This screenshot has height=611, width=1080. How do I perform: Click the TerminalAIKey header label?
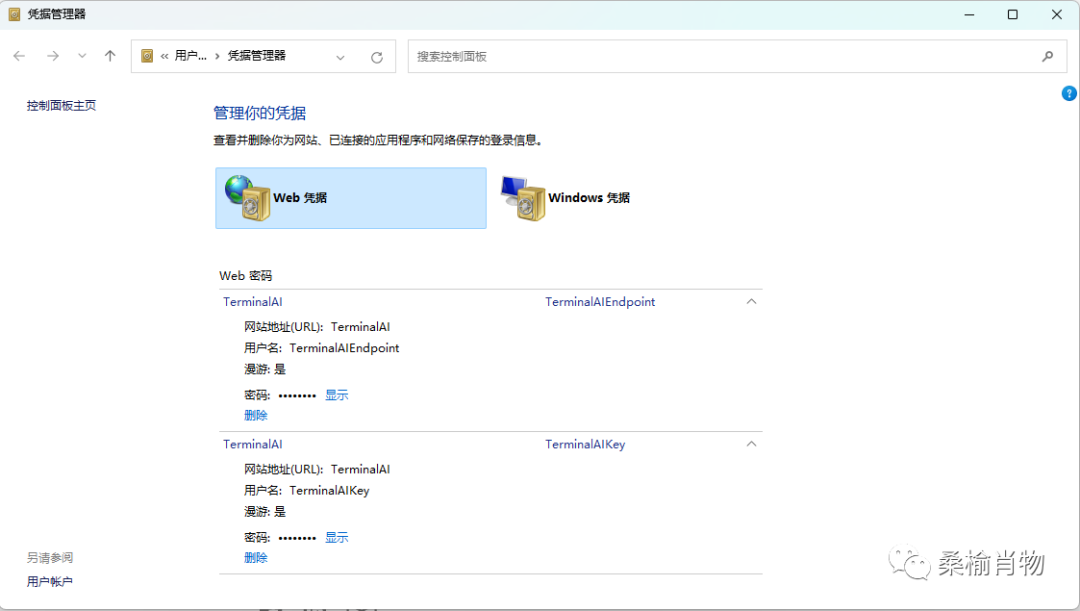point(585,444)
